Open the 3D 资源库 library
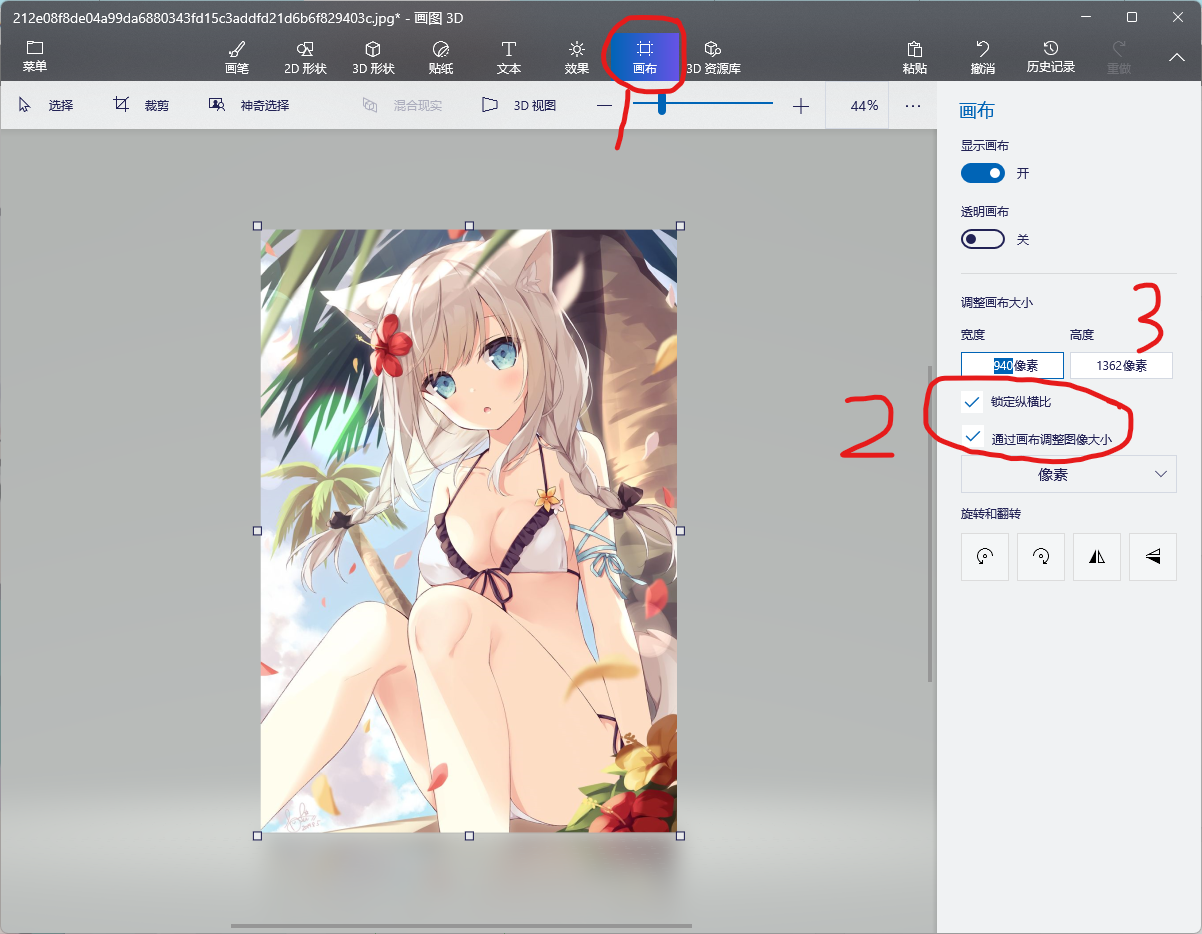 (x=713, y=58)
